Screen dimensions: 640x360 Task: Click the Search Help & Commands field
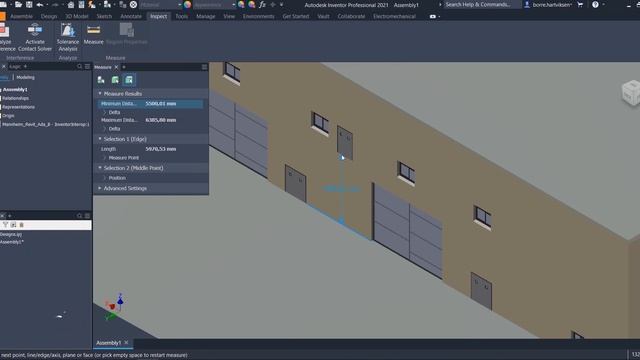tap(482, 4)
